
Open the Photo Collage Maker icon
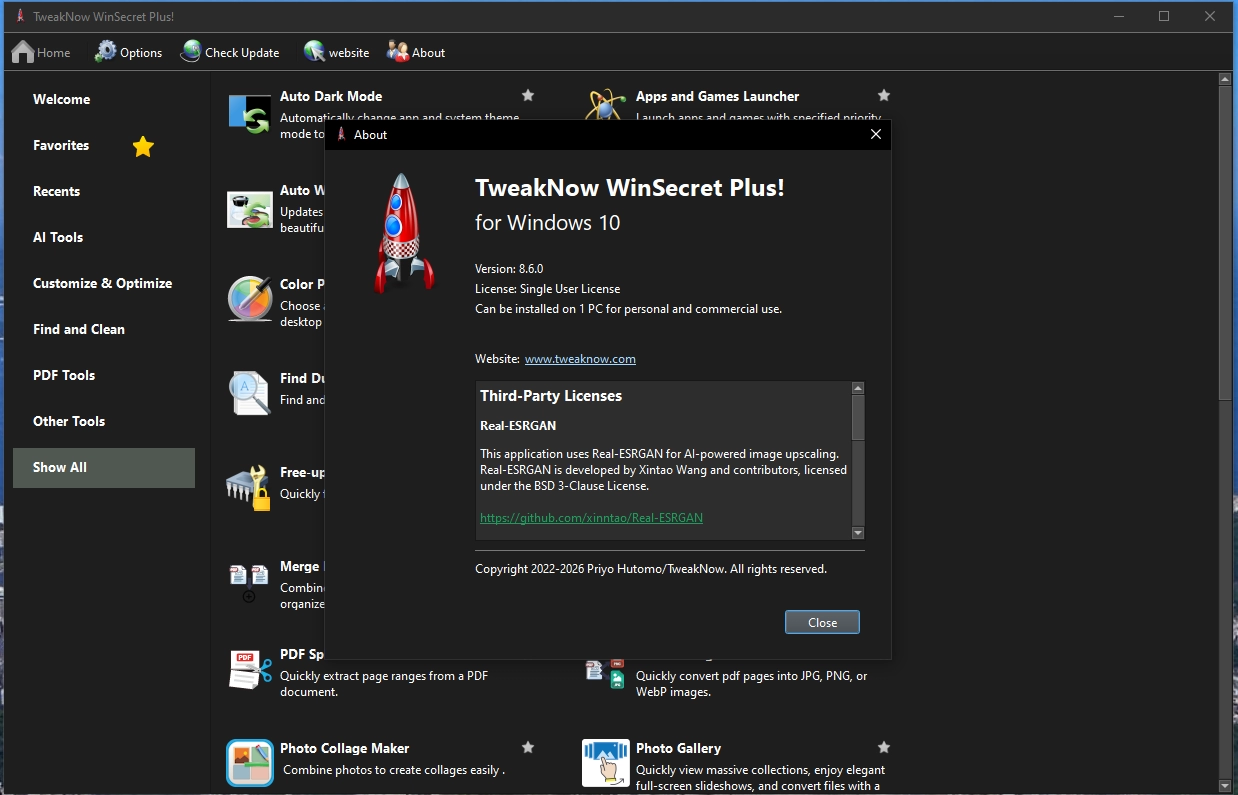point(250,763)
